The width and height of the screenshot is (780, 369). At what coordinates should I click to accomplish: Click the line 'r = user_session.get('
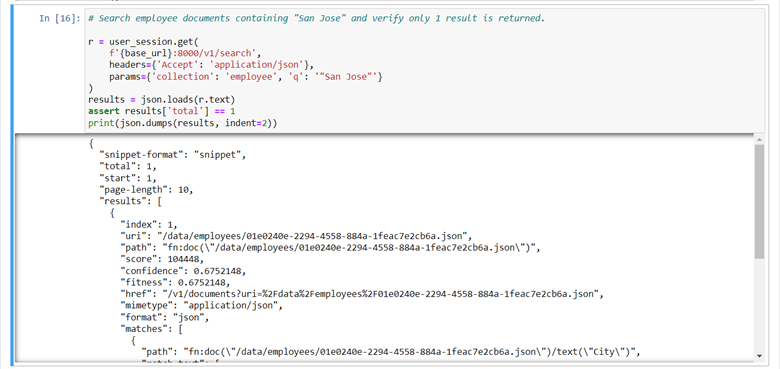pos(143,42)
